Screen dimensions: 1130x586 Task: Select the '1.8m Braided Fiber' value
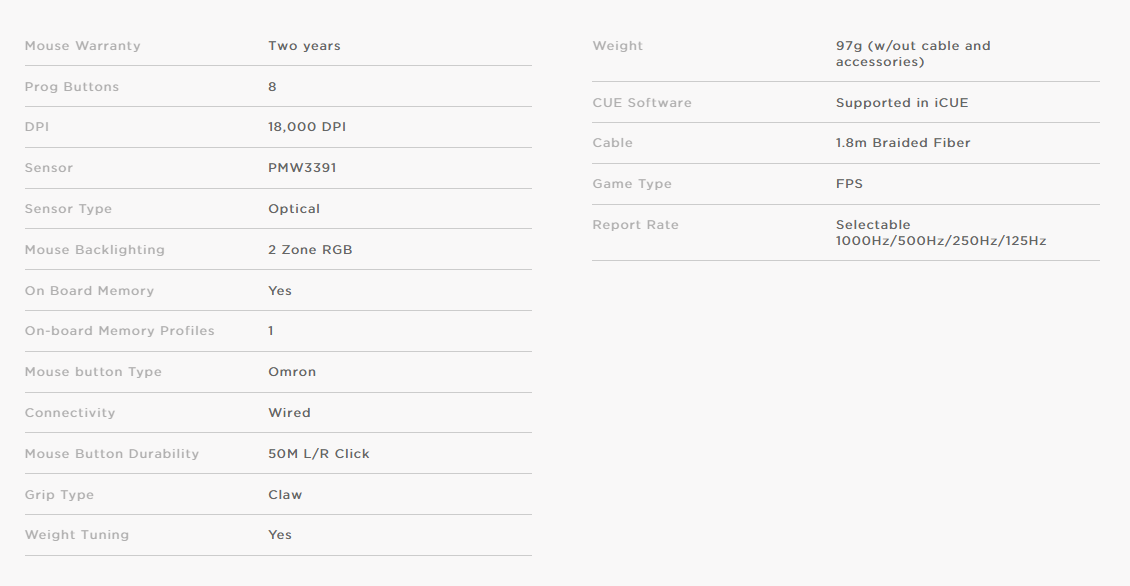(903, 143)
